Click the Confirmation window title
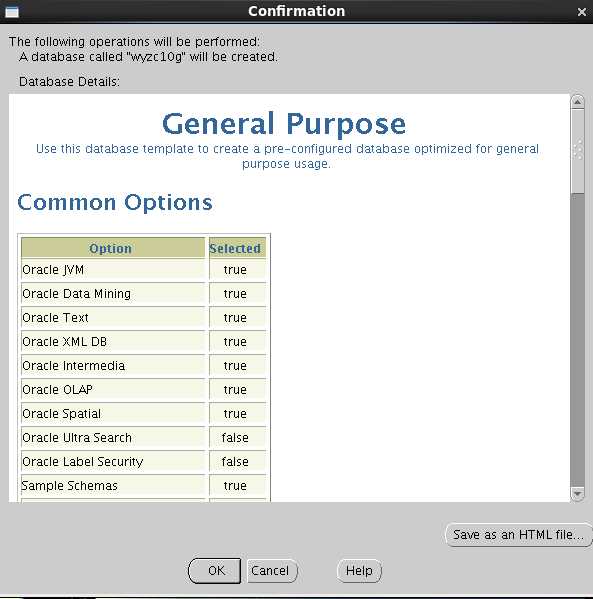 (x=296, y=11)
